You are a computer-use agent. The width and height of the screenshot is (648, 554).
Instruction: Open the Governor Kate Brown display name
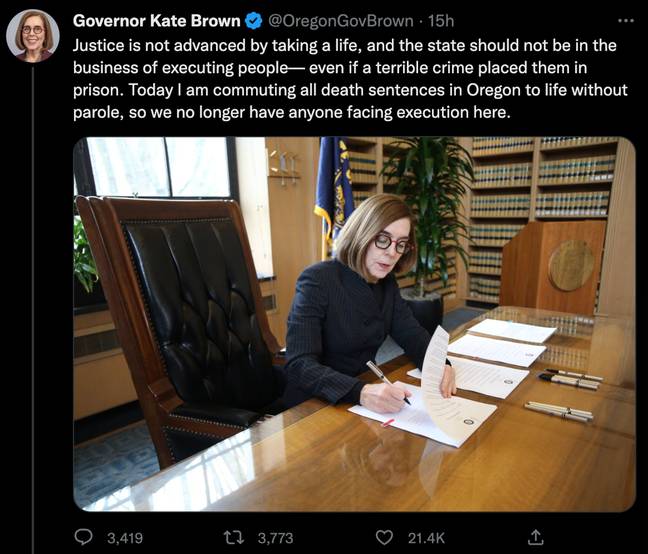tap(157, 21)
